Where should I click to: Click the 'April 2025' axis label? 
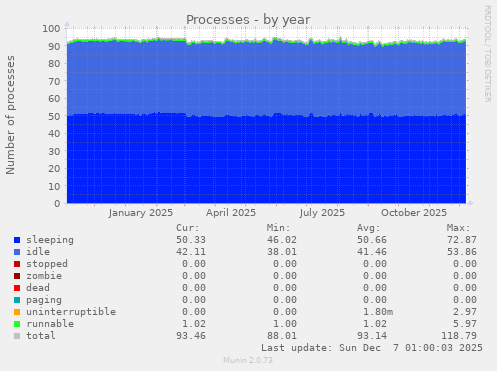[x=231, y=213]
